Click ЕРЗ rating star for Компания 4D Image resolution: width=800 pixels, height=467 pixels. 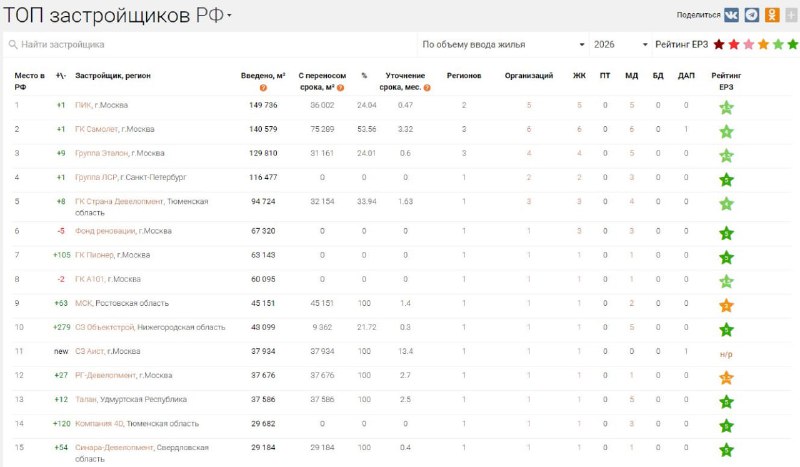click(x=726, y=426)
